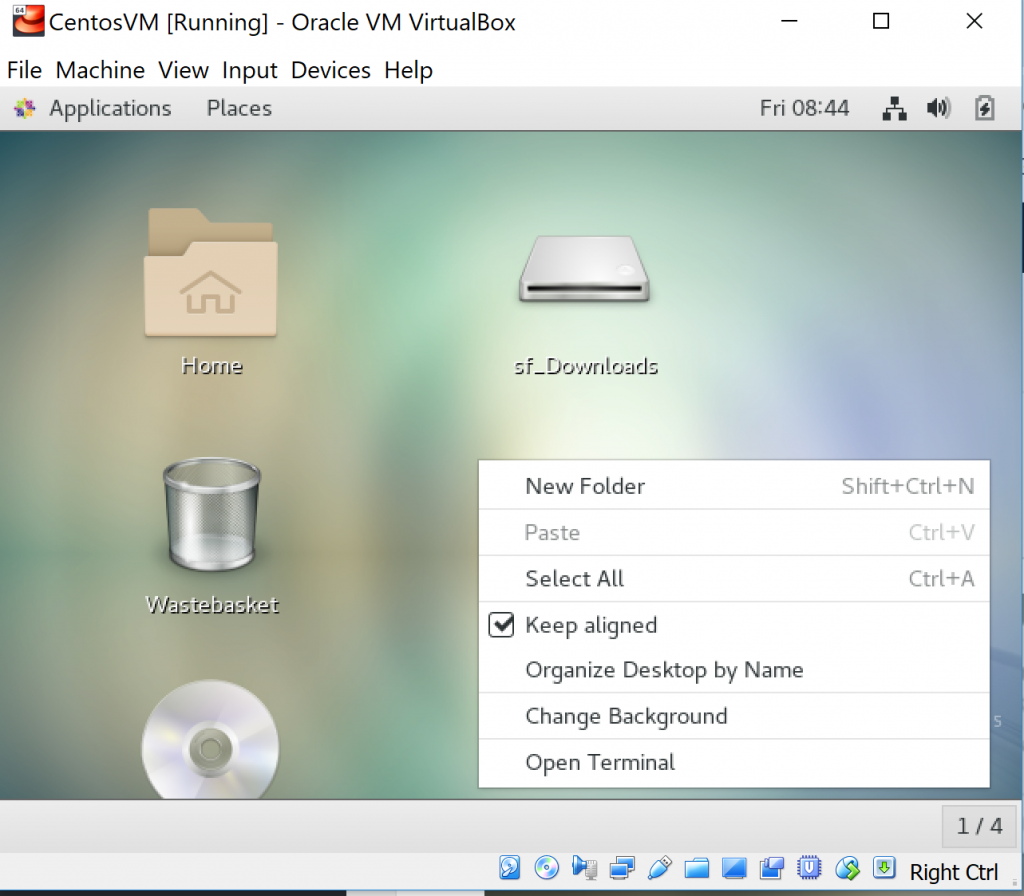
Task: Click the USB devices status icon
Action: (x=660, y=868)
